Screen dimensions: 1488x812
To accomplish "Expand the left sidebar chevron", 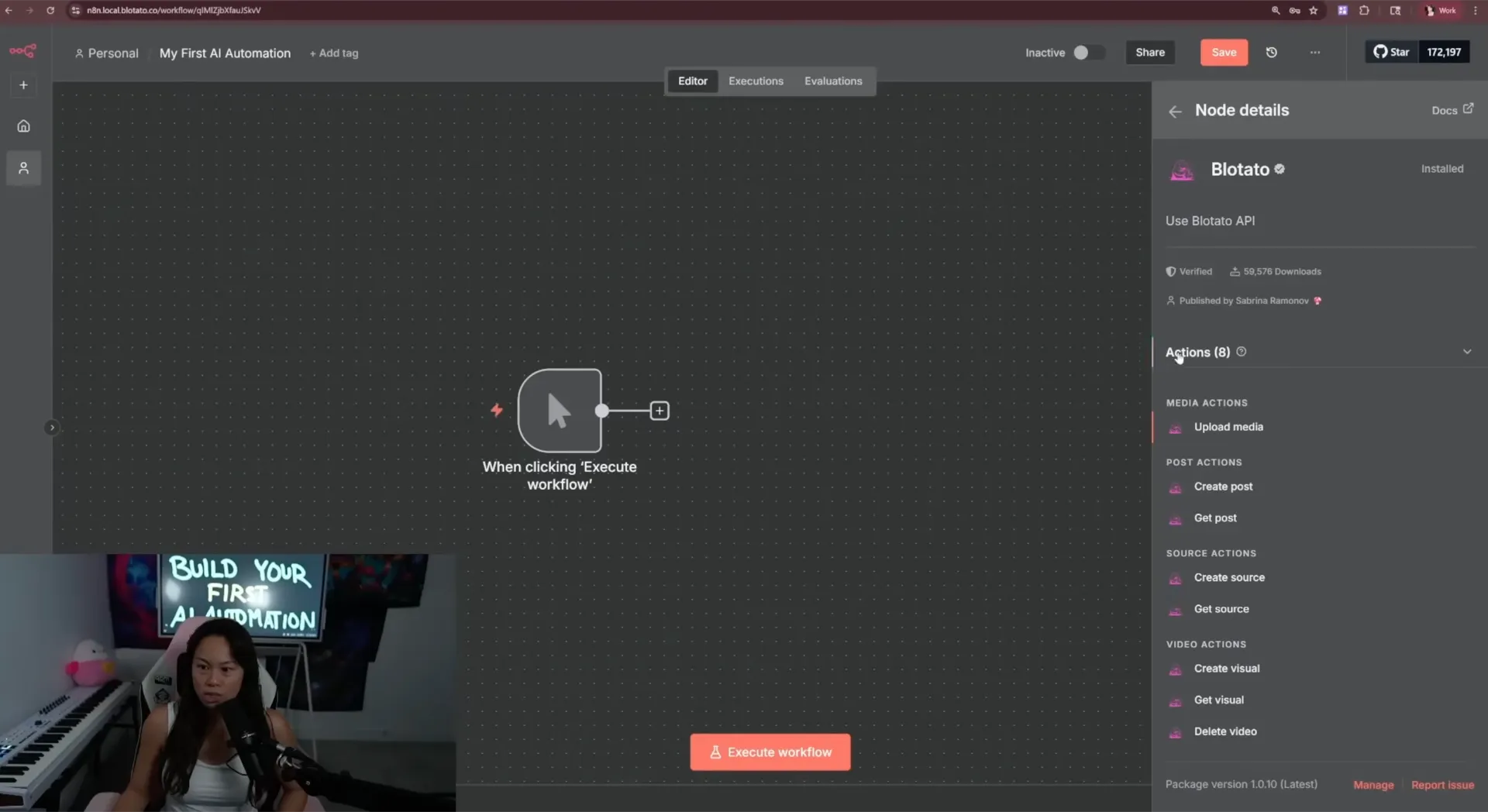I will pyautogui.click(x=52, y=428).
